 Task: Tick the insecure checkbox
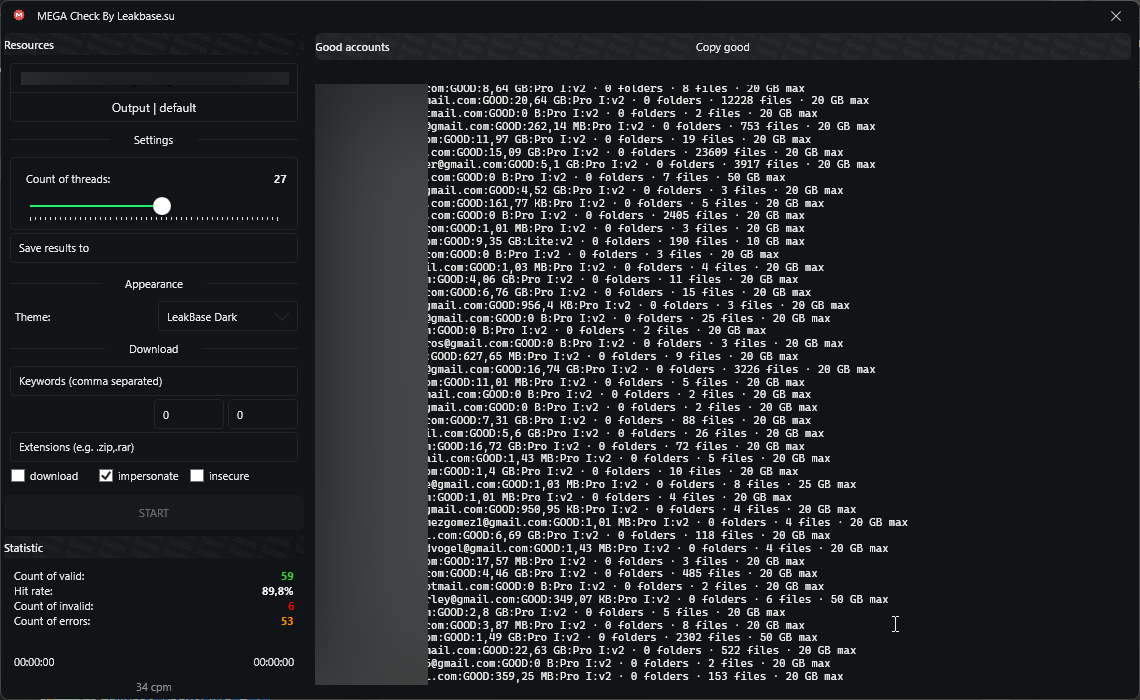click(197, 476)
